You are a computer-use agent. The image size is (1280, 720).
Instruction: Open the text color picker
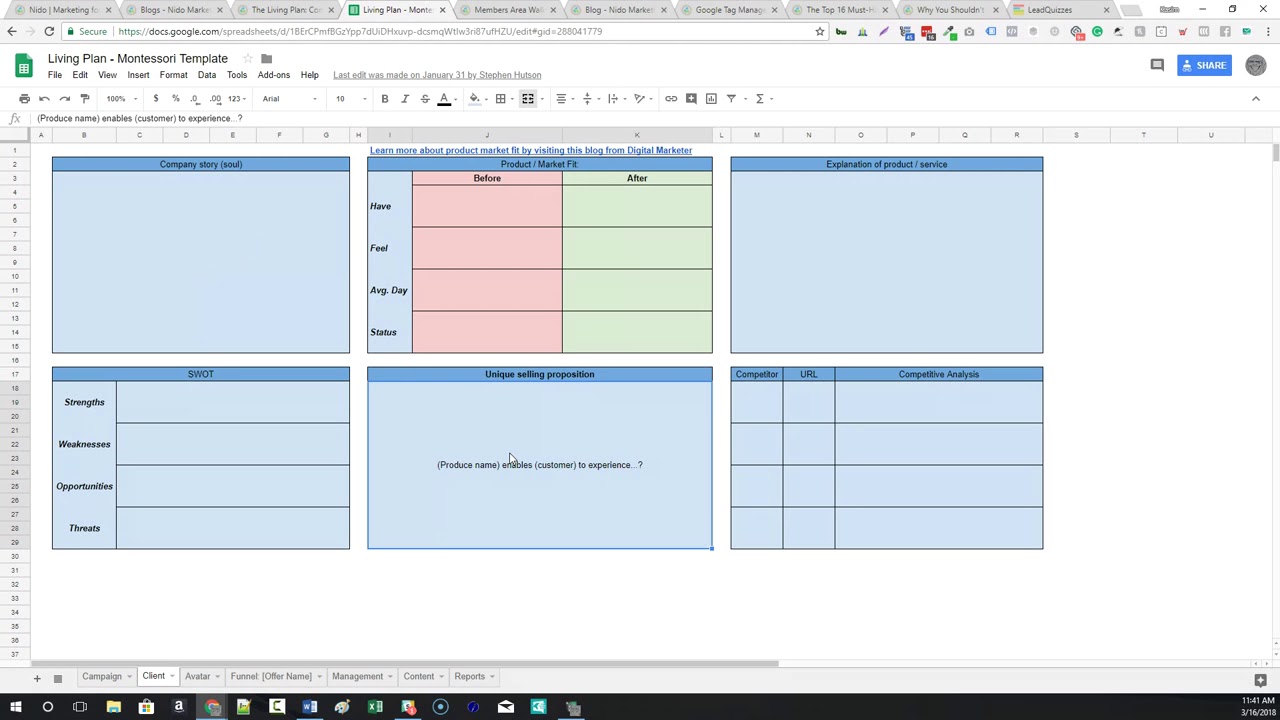point(444,98)
